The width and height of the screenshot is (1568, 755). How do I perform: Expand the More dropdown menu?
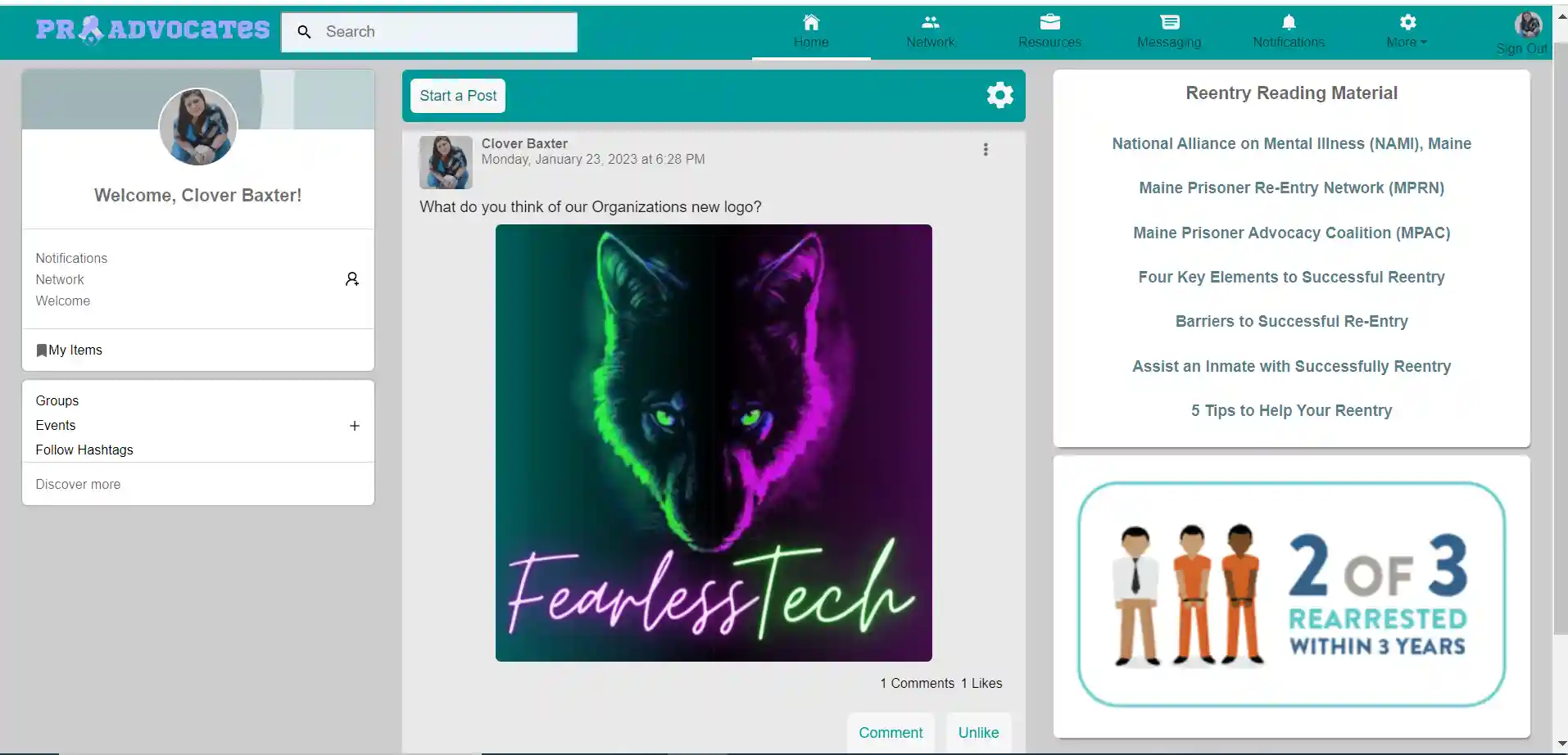coord(1407,31)
